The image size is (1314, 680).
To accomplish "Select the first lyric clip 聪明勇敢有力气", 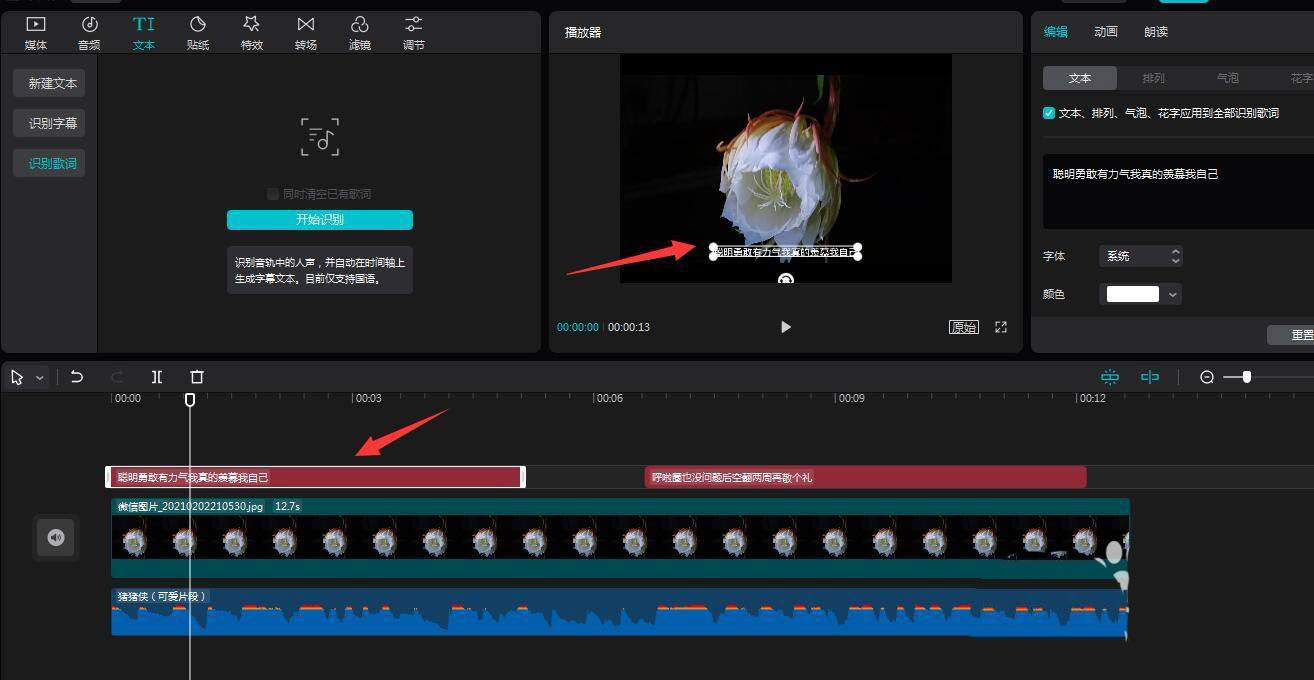I will [x=315, y=477].
